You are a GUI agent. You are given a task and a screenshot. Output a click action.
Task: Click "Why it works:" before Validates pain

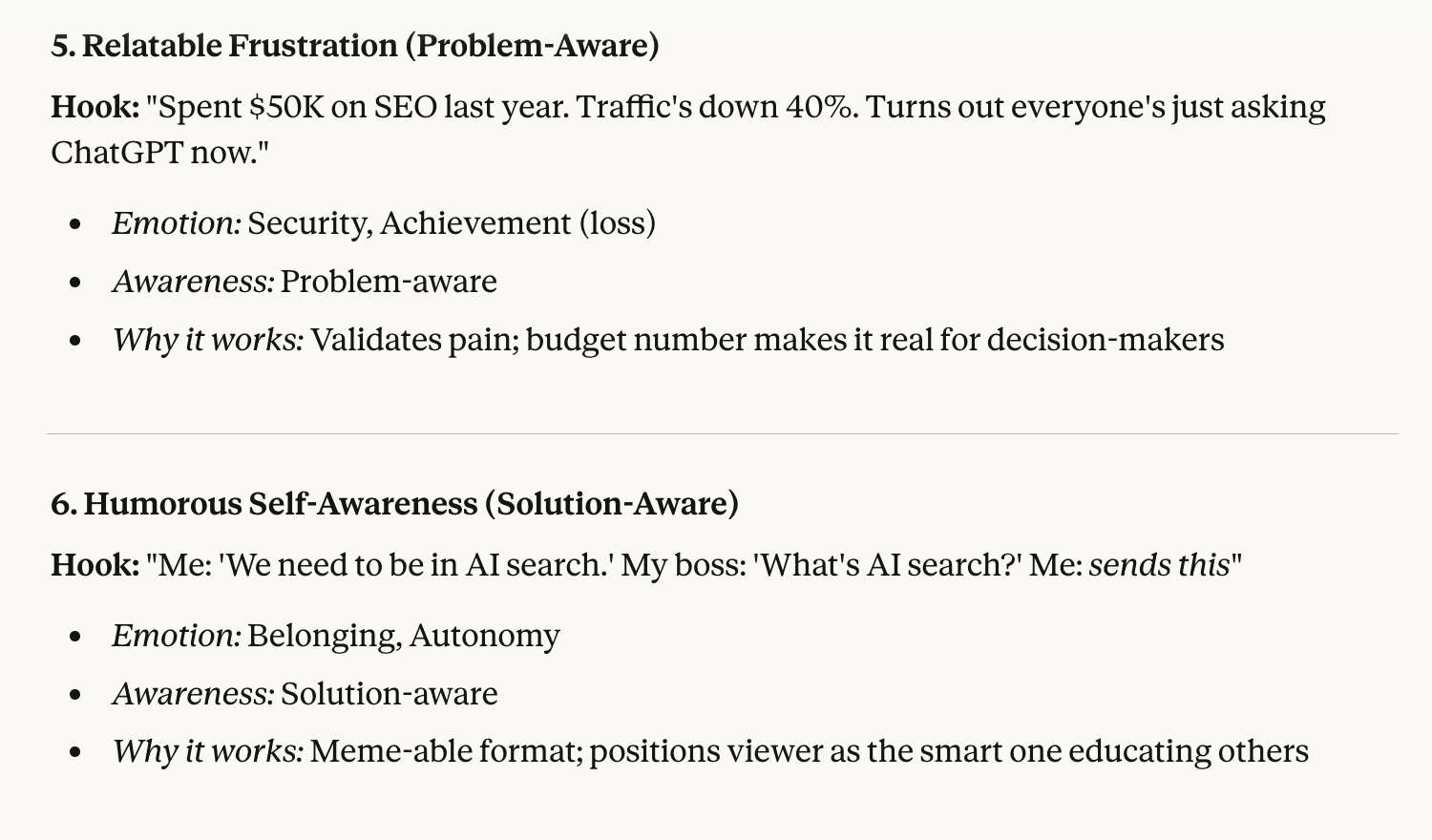(208, 340)
